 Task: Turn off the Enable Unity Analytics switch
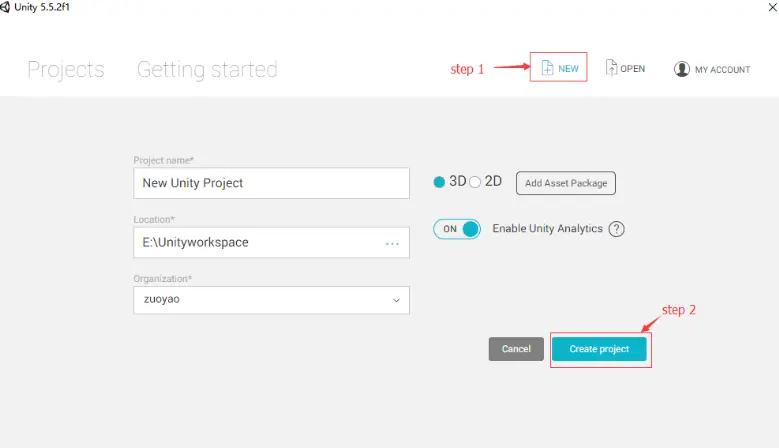(x=457, y=229)
